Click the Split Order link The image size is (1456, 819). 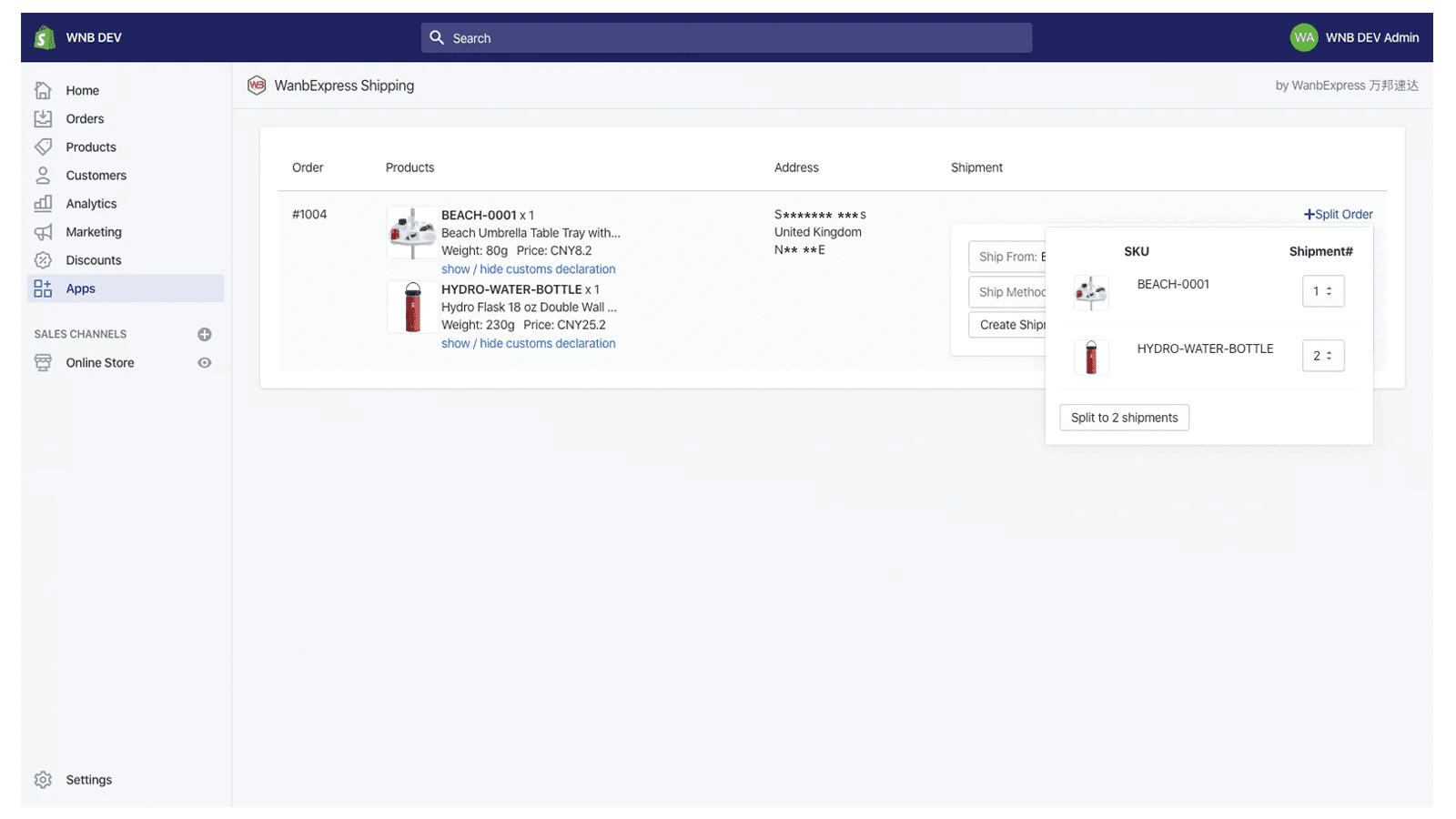[1338, 215]
